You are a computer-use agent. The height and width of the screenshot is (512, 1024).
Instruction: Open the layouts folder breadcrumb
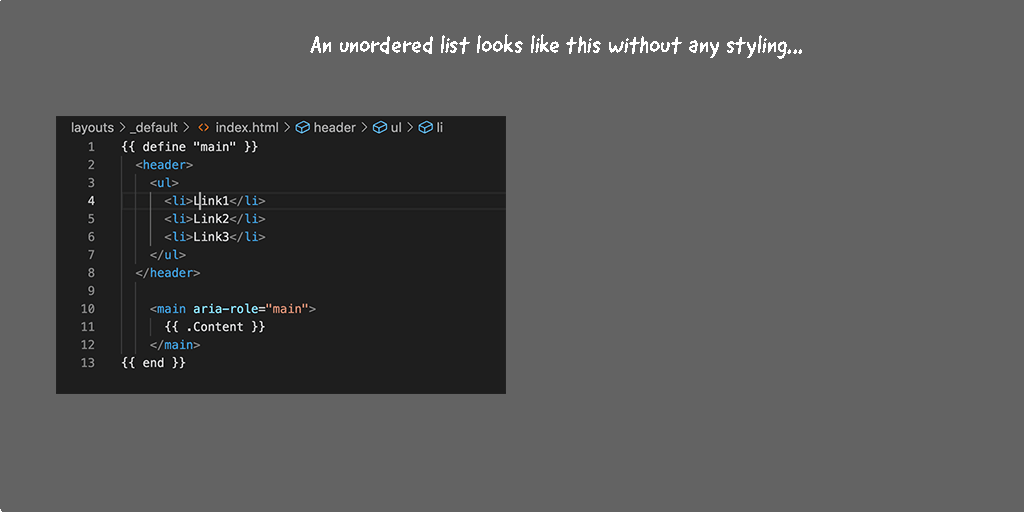point(92,128)
